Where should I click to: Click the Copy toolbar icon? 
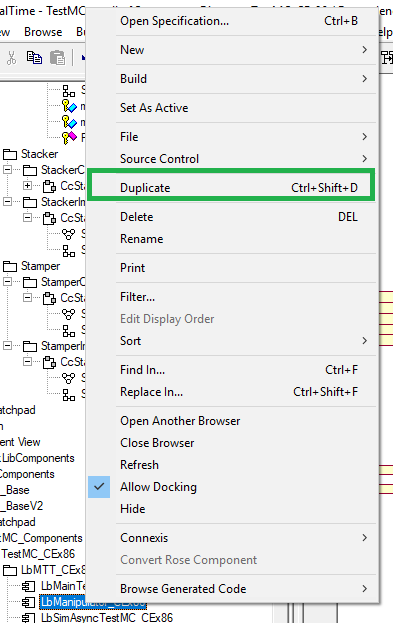click(x=34, y=58)
